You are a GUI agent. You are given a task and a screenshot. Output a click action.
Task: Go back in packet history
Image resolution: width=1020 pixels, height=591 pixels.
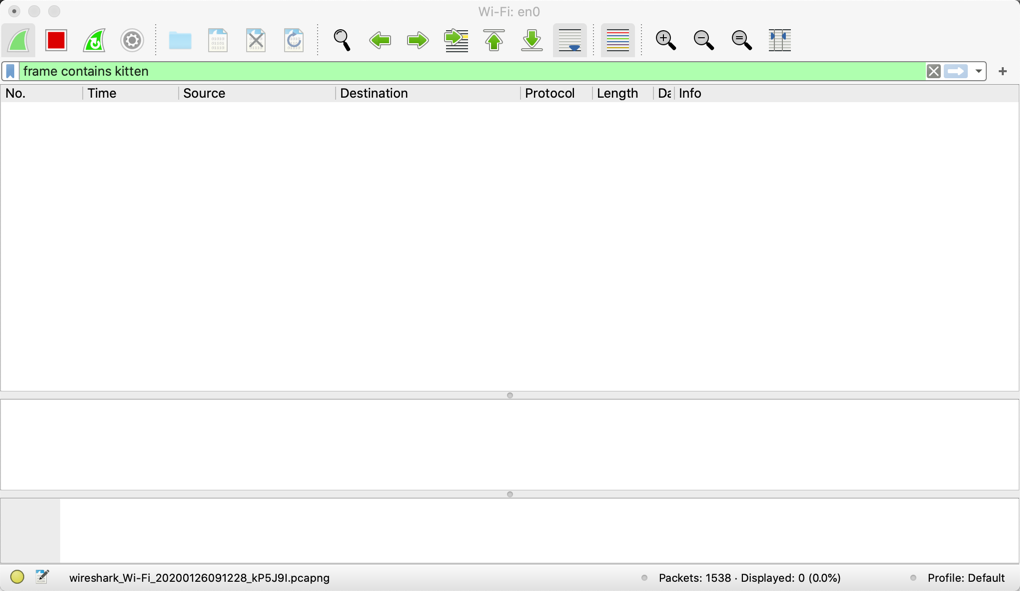click(380, 40)
